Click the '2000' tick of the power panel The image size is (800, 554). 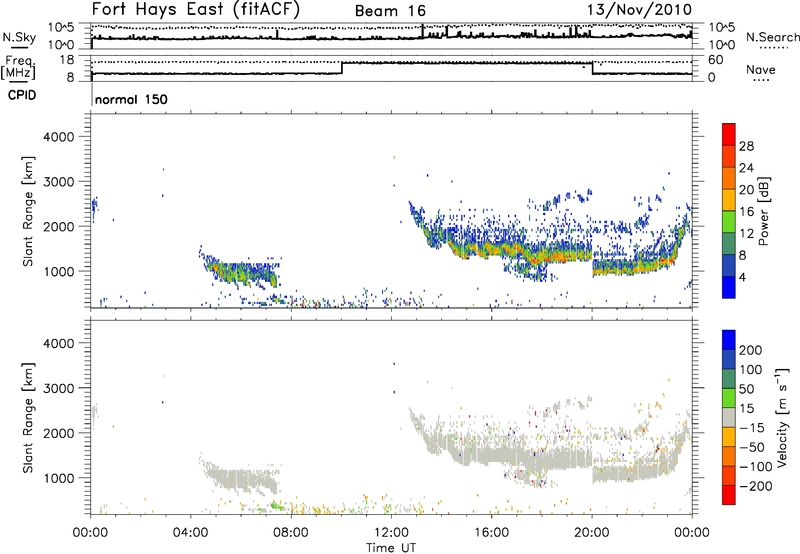pos(58,227)
